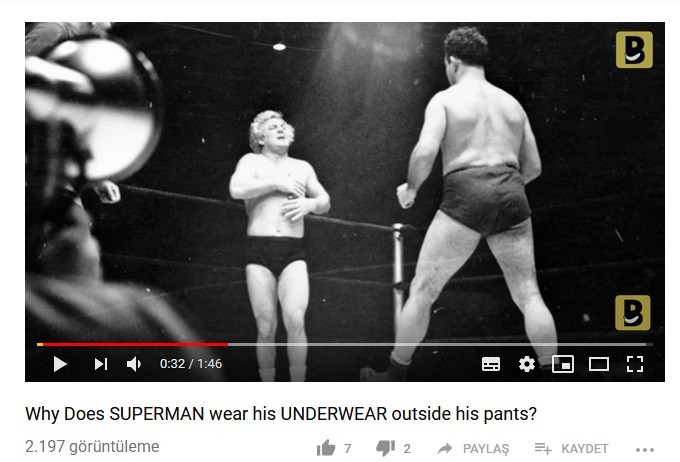The width and height of the screenshot is (680, 462).
Task: Skip to next video
Action: coord(101,364)
